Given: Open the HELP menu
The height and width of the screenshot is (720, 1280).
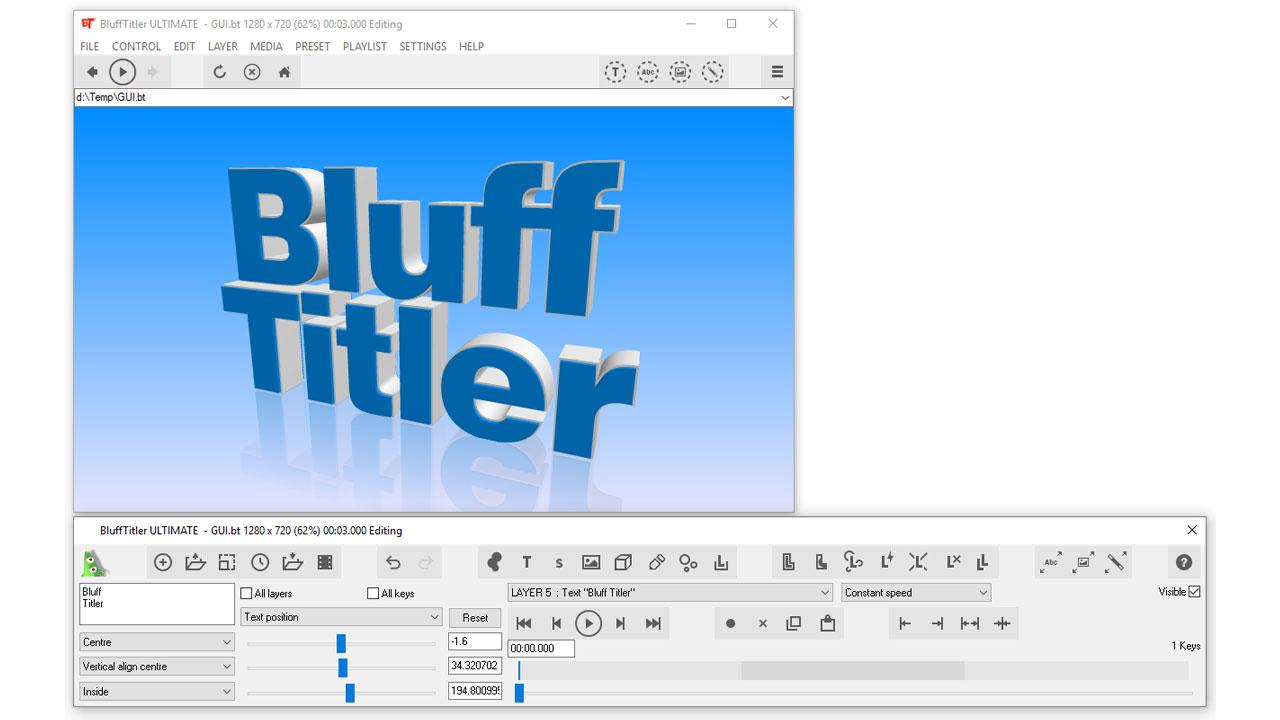Looking at the screenshot, I should pos(471,46).
